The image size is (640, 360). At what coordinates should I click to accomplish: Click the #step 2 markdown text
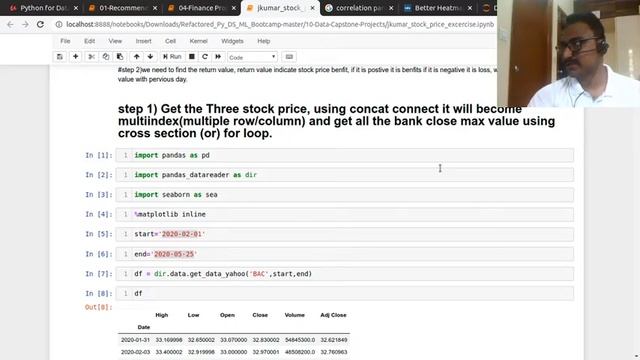(307, 74)
